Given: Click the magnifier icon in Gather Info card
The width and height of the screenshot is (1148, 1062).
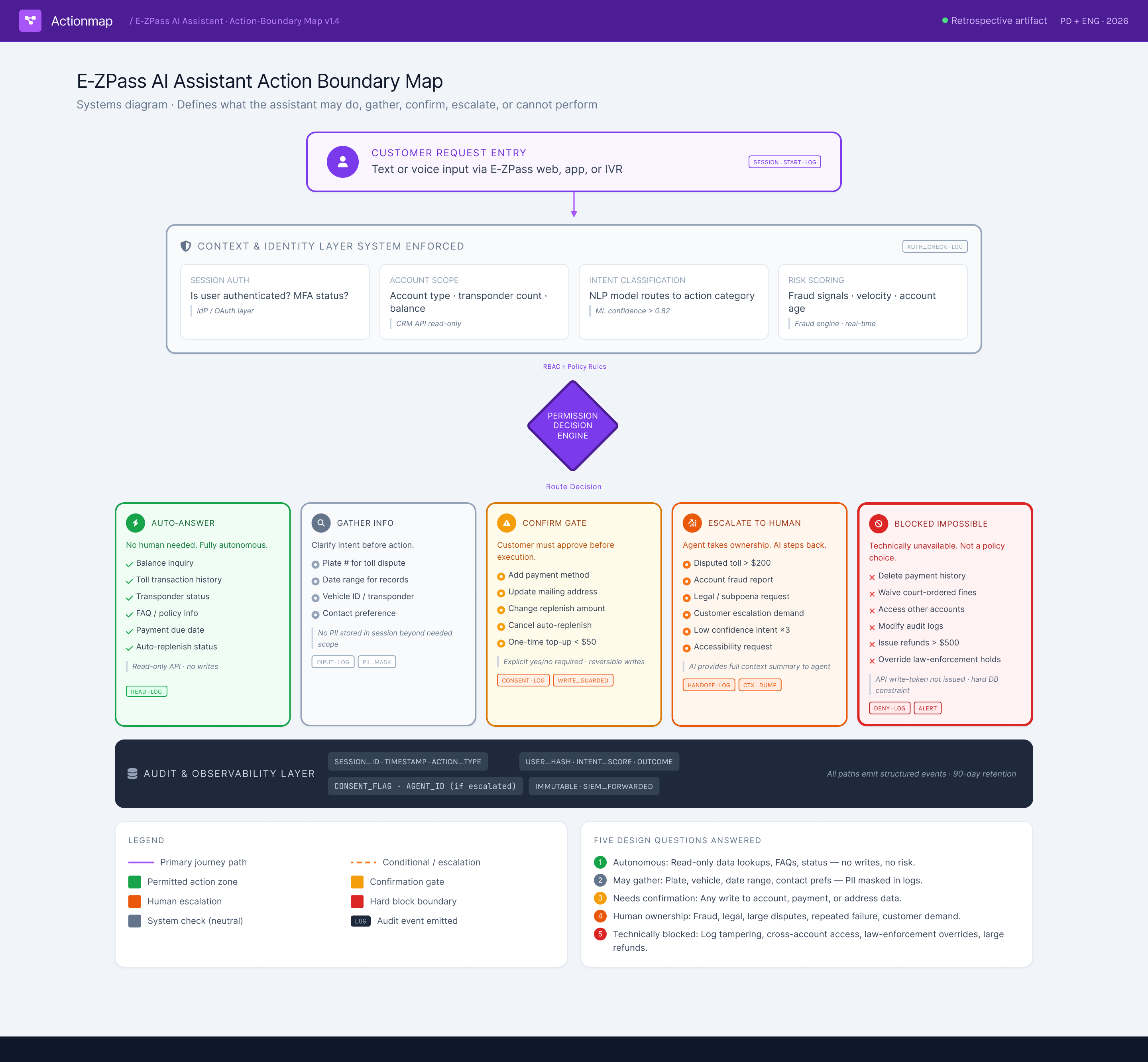Looking at the screenshot, I should 321,523.
